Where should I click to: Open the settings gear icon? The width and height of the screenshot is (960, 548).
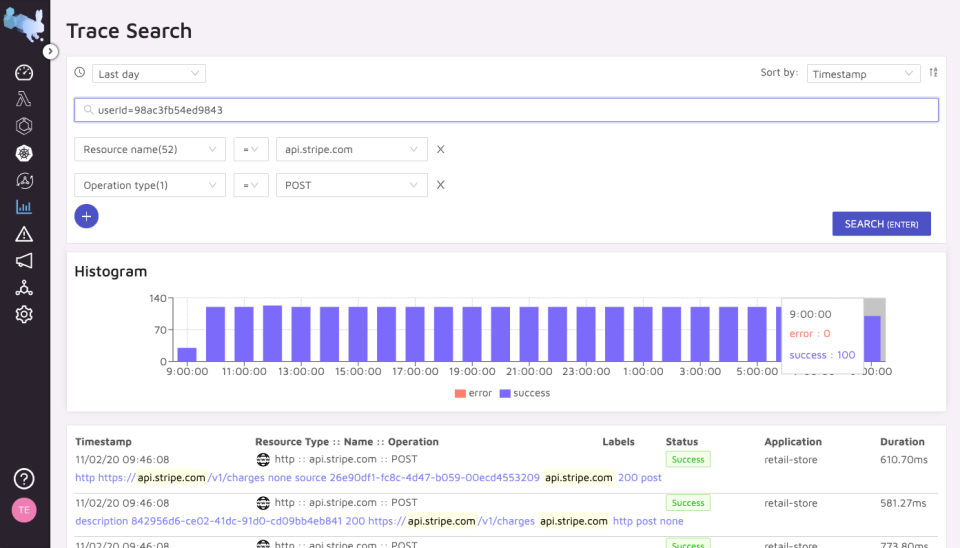(x=24, y=315)
